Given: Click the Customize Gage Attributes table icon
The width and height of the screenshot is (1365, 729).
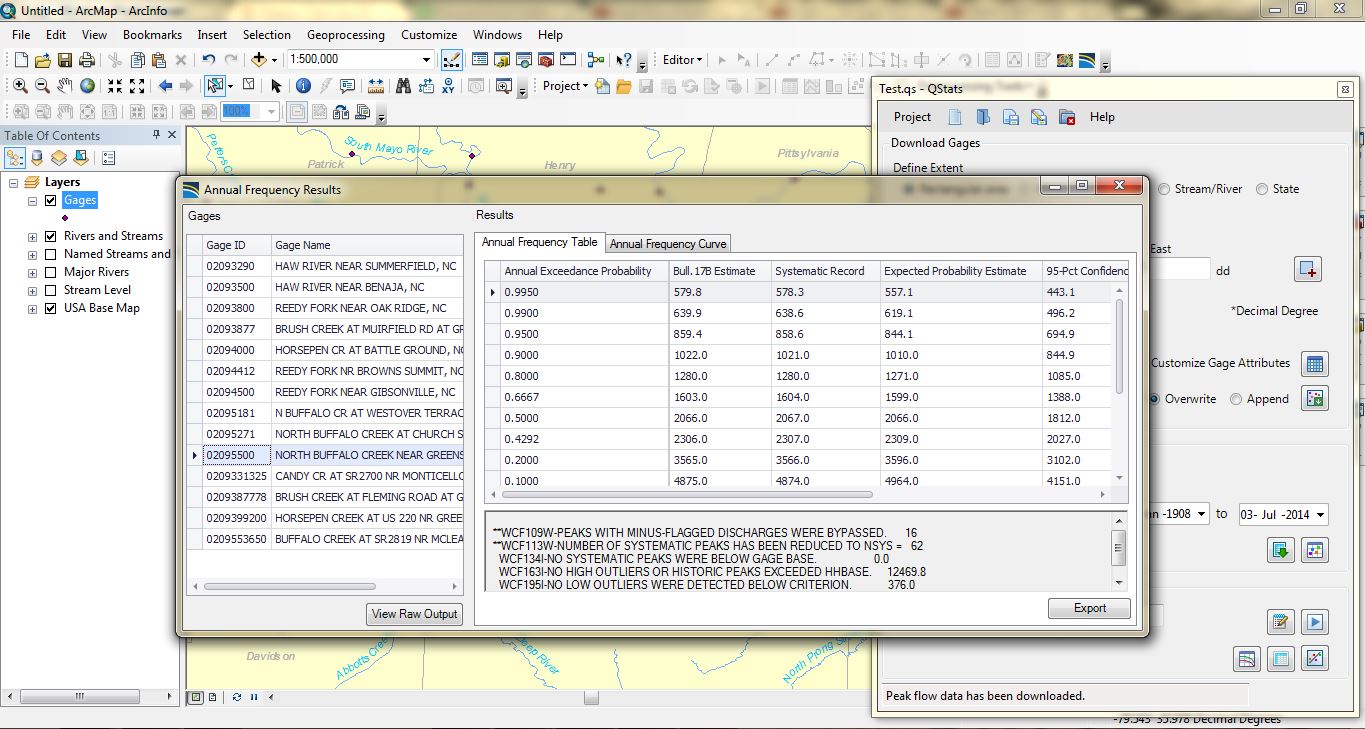Looking at the screenshot, I should click(x=1313, y=364).
